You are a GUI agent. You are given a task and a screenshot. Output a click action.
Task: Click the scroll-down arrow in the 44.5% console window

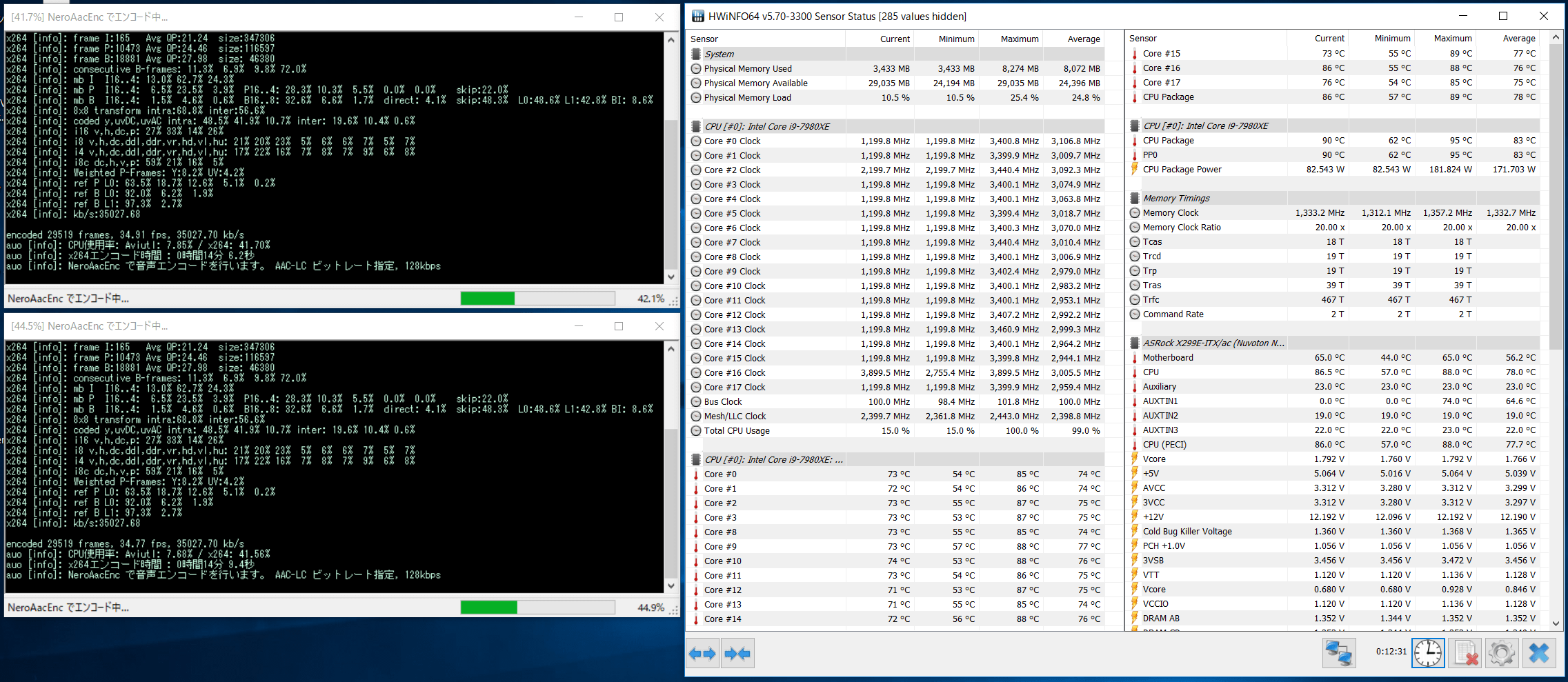coord(671,586)
